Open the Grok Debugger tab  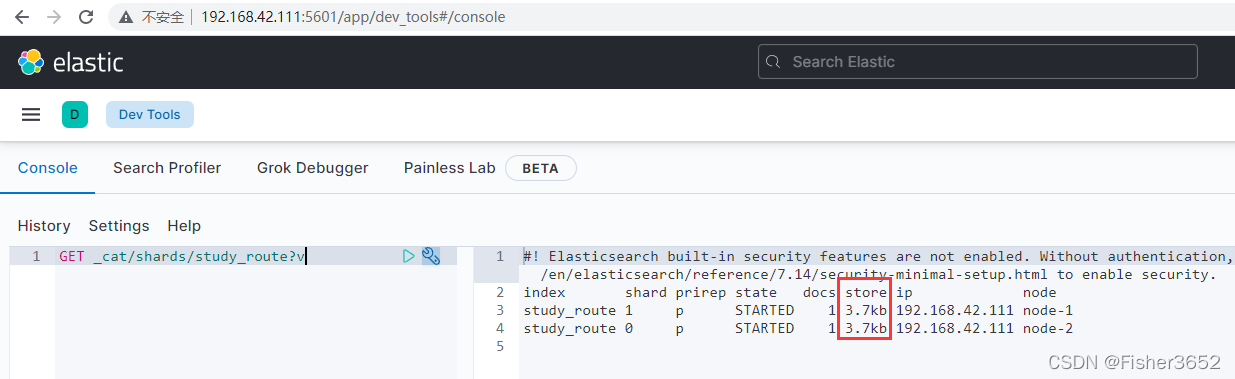(312, 168)
